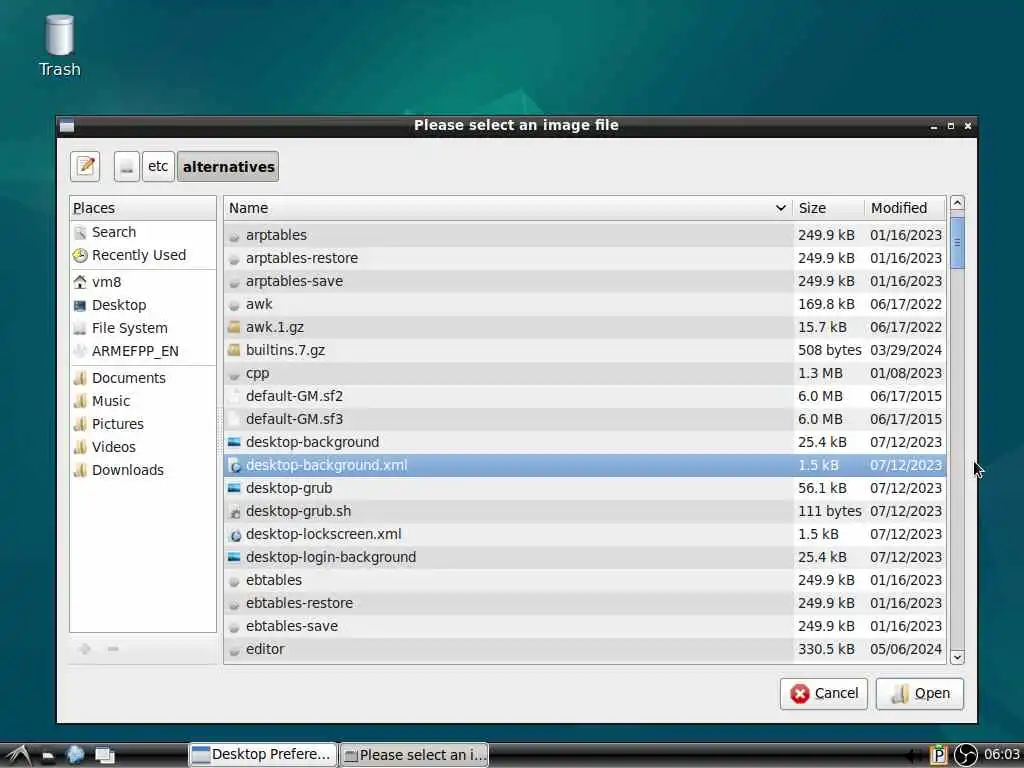1024x768 pixels.
Task: Select desktop-grub.sh script
Action: coord(584,511)
